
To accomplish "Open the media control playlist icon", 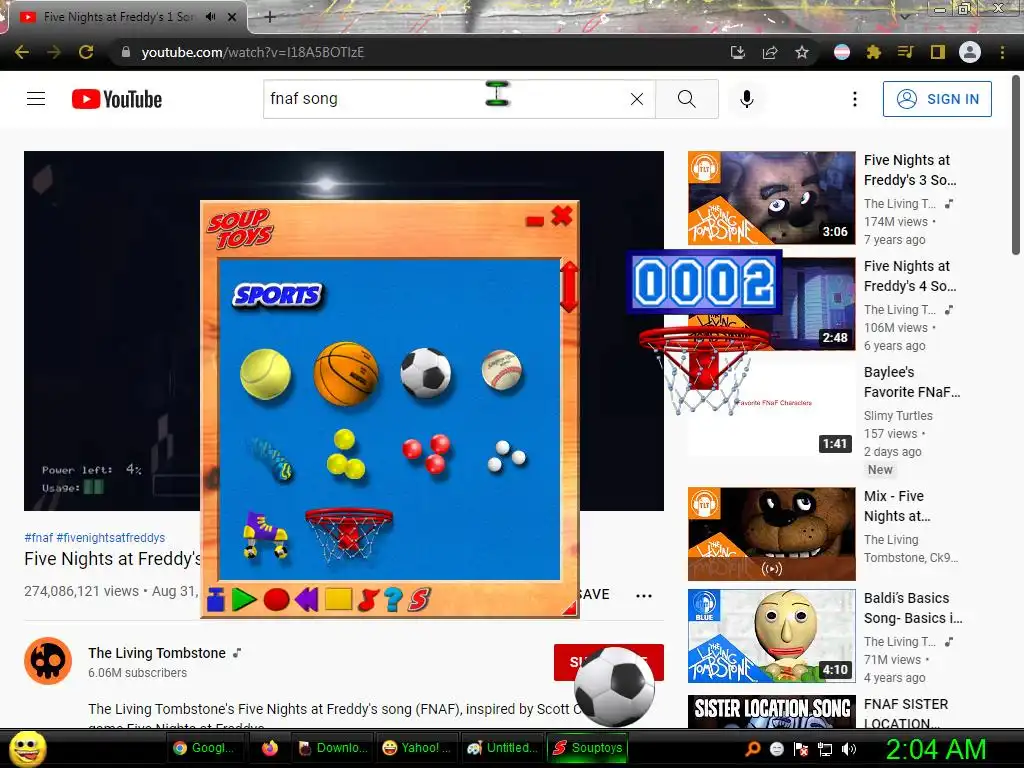I will point(906,52).
